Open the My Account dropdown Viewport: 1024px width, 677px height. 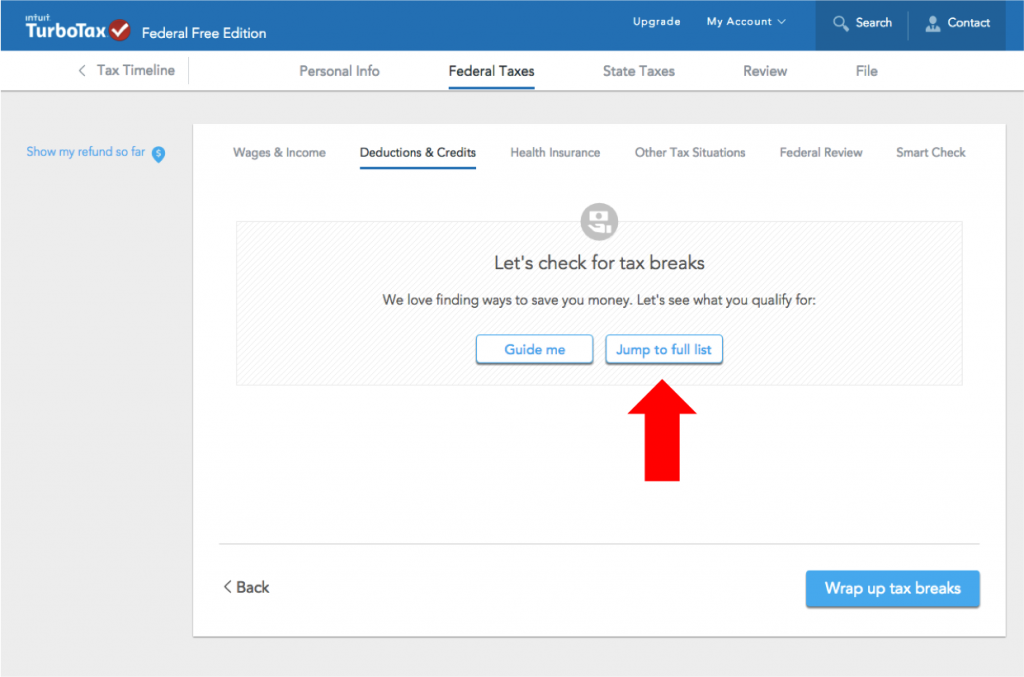coord(746,22)
